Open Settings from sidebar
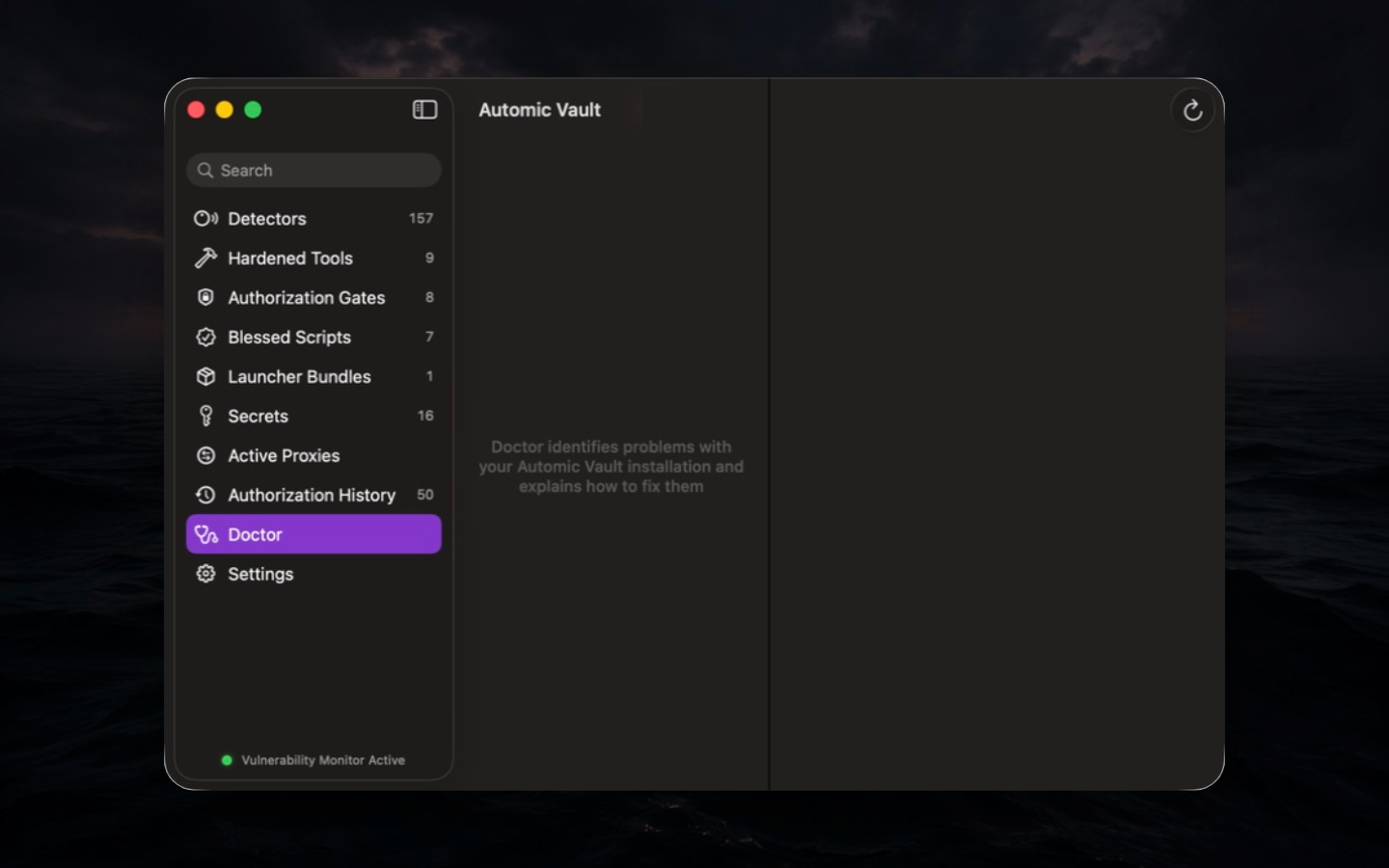This screenshot has width=1389, height=868. [313, 574]
